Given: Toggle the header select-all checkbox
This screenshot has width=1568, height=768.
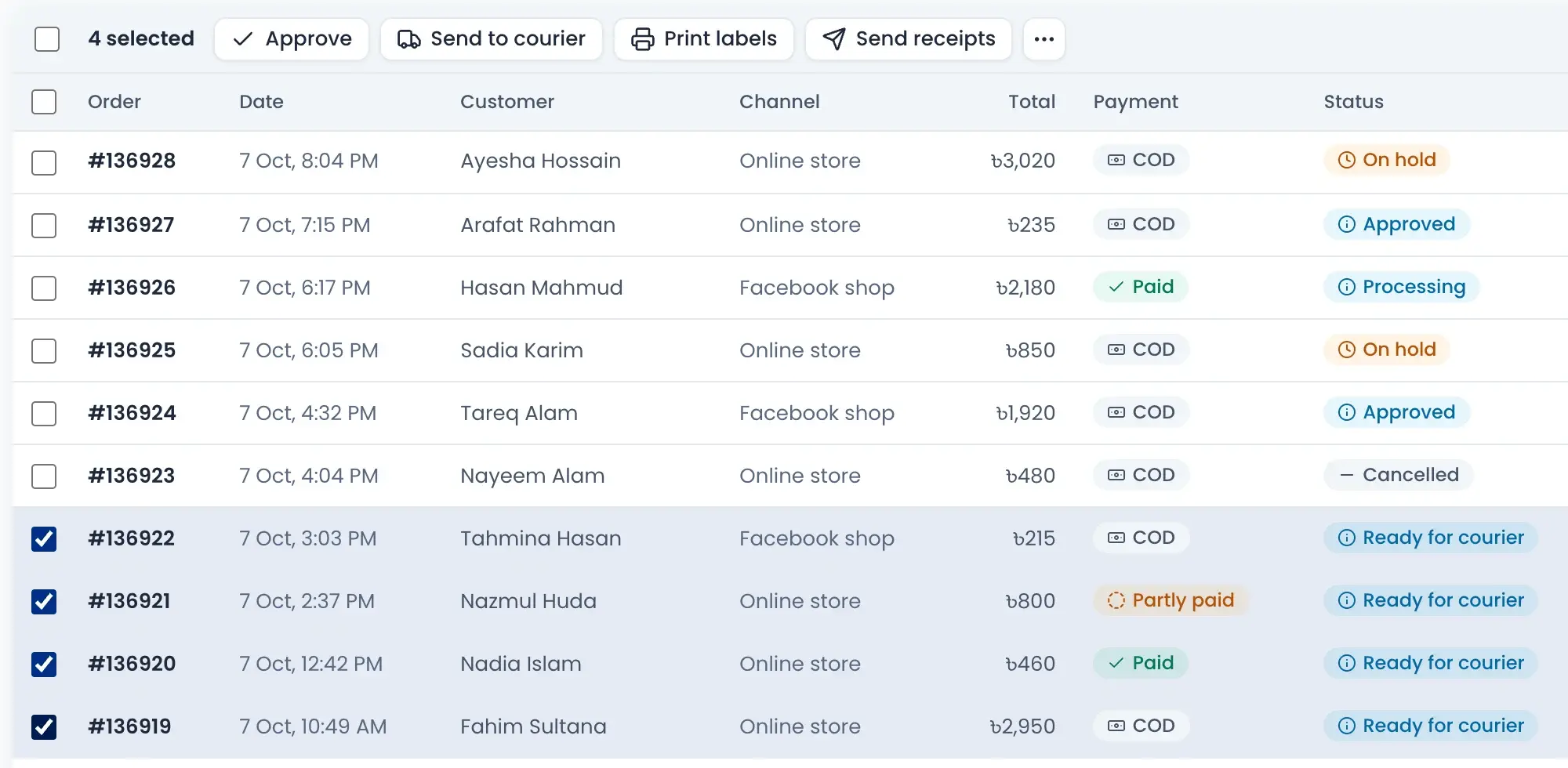Looking at the screenshot, I should pyautogui.click(x=44, y=102).
